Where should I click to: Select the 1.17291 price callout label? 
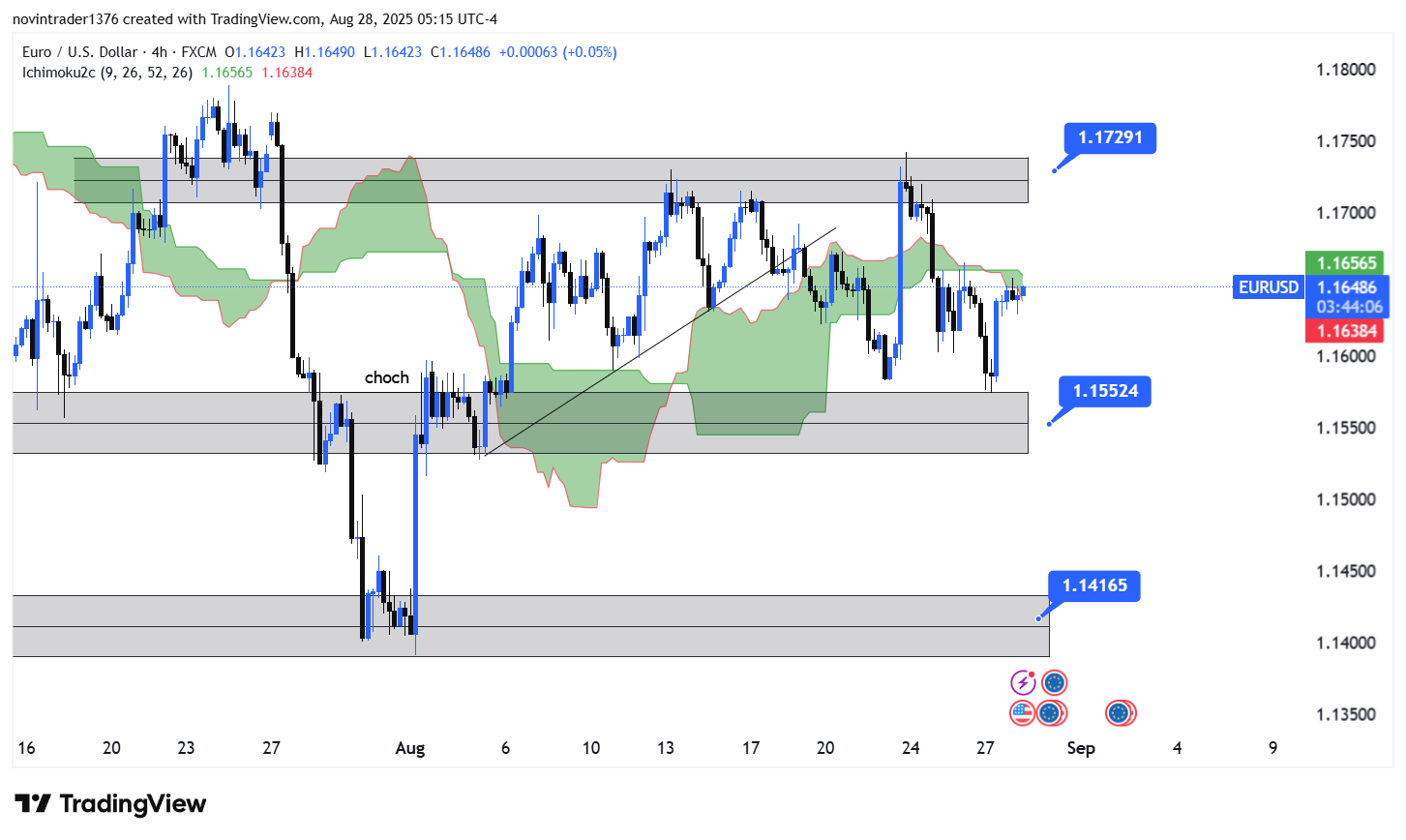pos(1110,137)
